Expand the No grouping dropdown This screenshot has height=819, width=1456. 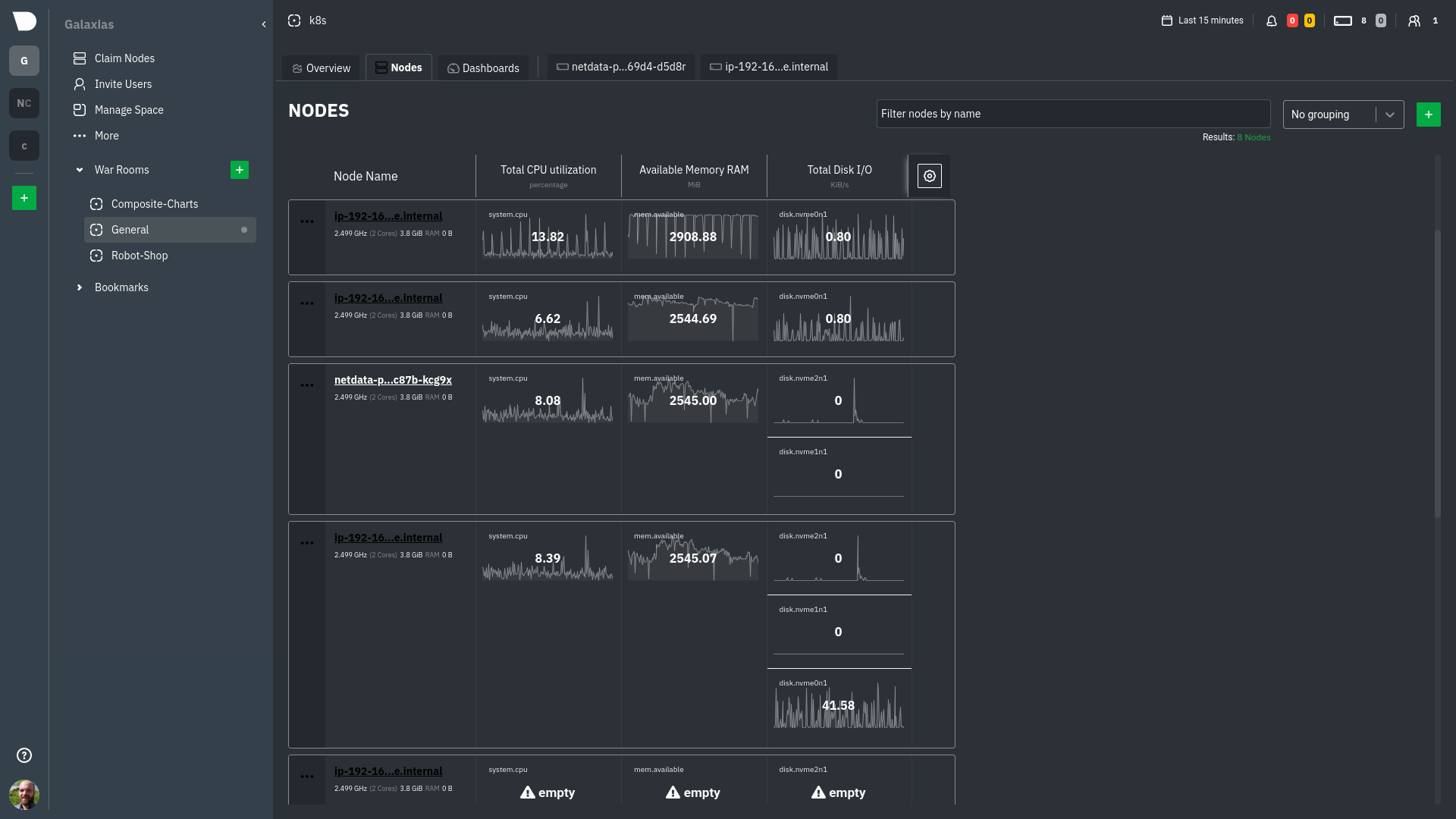tap(1390, 113)
